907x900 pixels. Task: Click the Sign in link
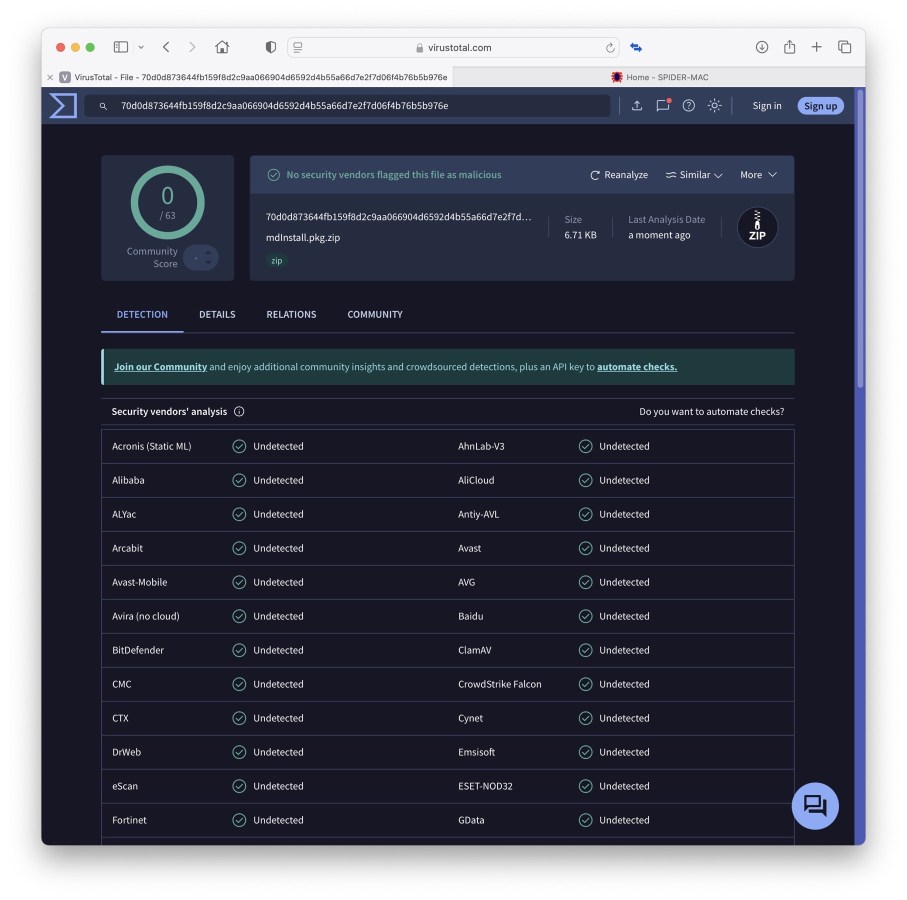click(x=766, y=106)
